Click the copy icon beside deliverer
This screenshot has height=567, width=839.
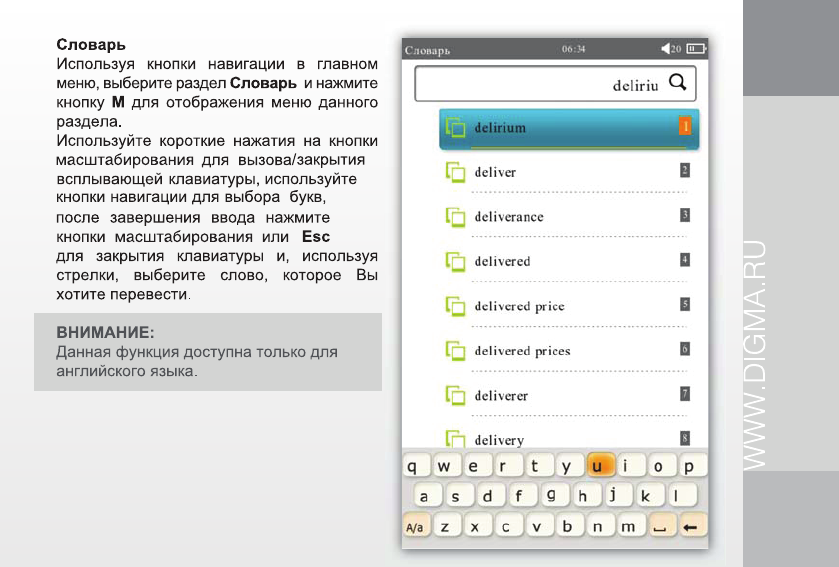point(455,395)
